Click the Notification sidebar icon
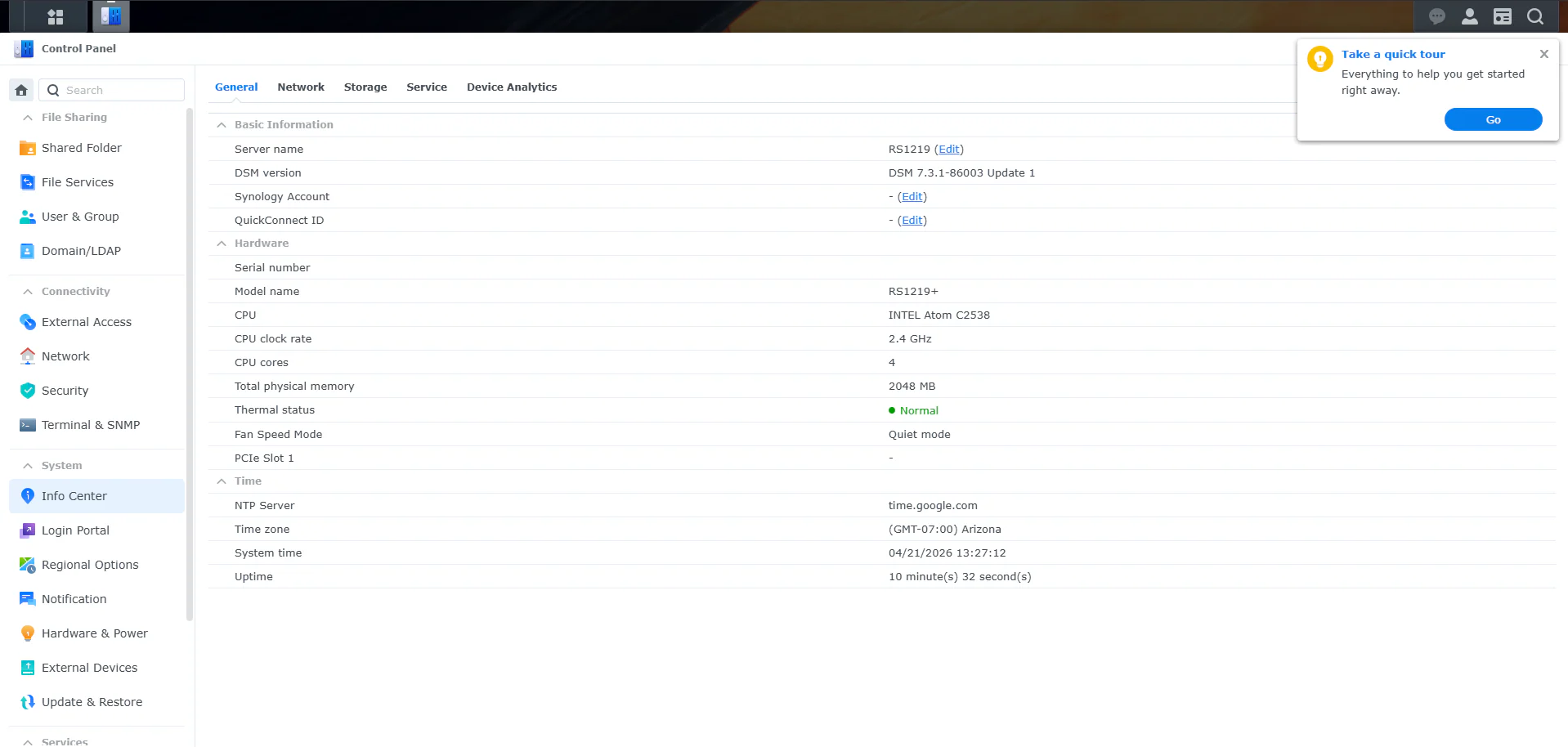Image resolution: width=1568 pixels, height=747 pixels. click(x=27, y=599)
